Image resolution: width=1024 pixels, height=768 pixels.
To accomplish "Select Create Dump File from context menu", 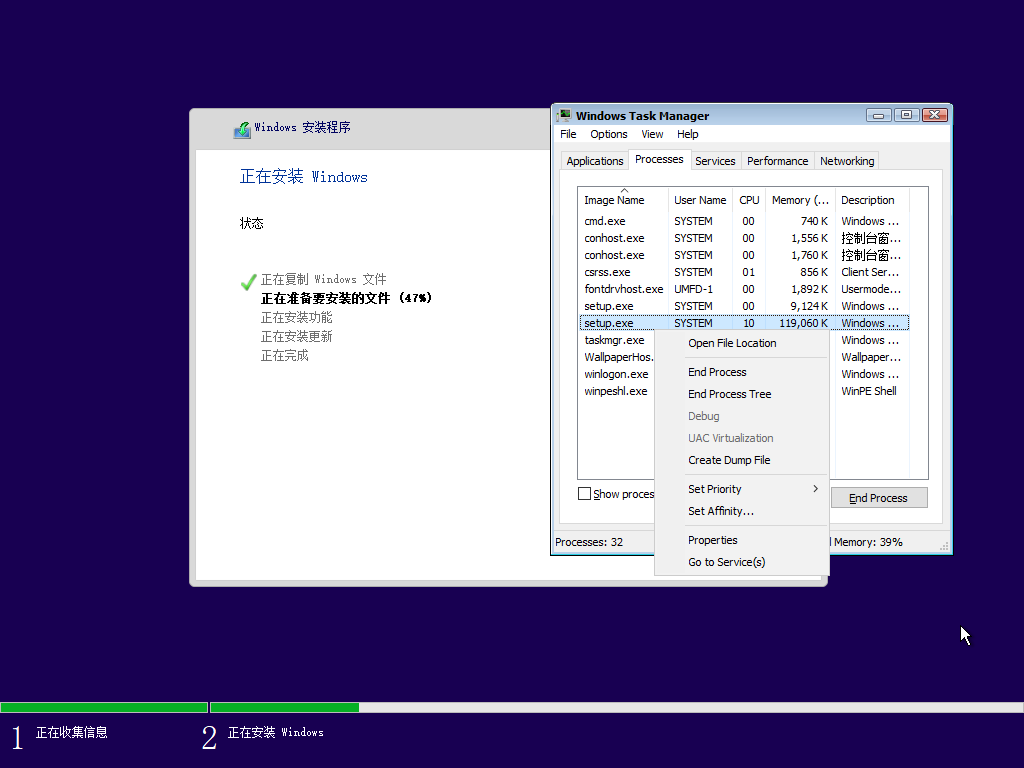I will click(x=742, y=460).
